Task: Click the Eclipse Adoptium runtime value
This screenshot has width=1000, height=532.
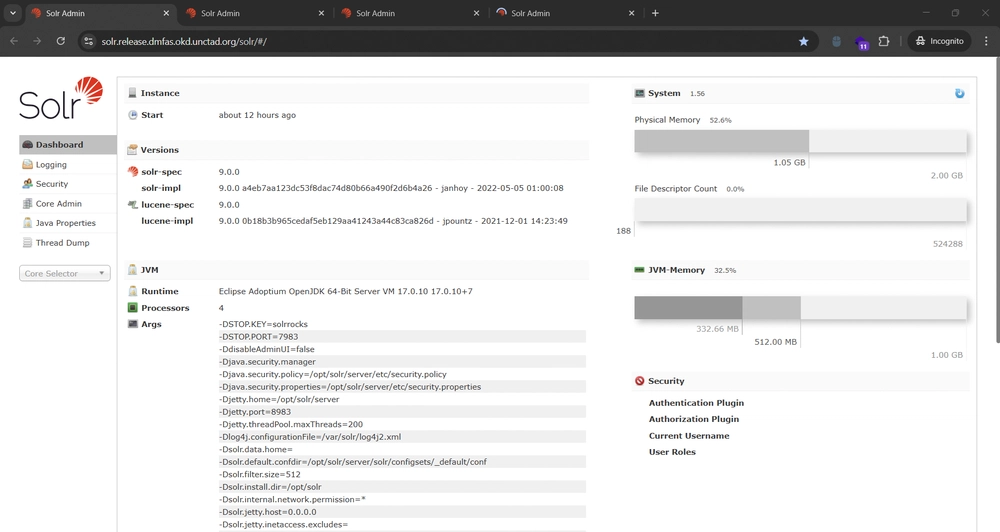Action: click(346, 291)
